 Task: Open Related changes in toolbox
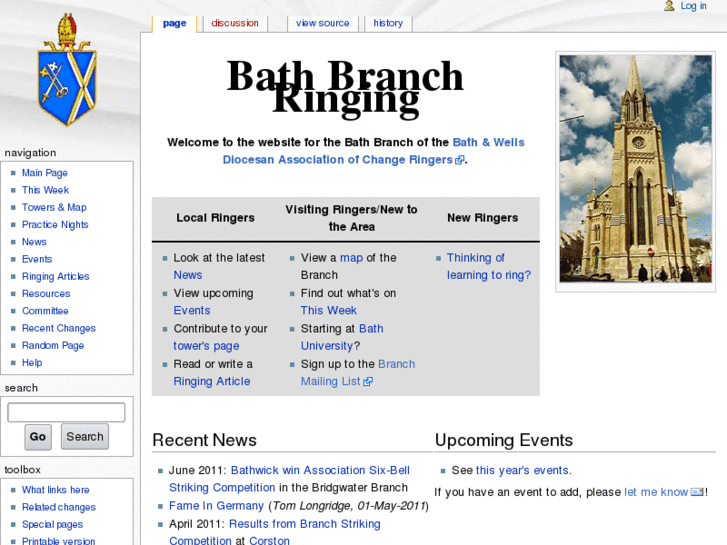58,507
